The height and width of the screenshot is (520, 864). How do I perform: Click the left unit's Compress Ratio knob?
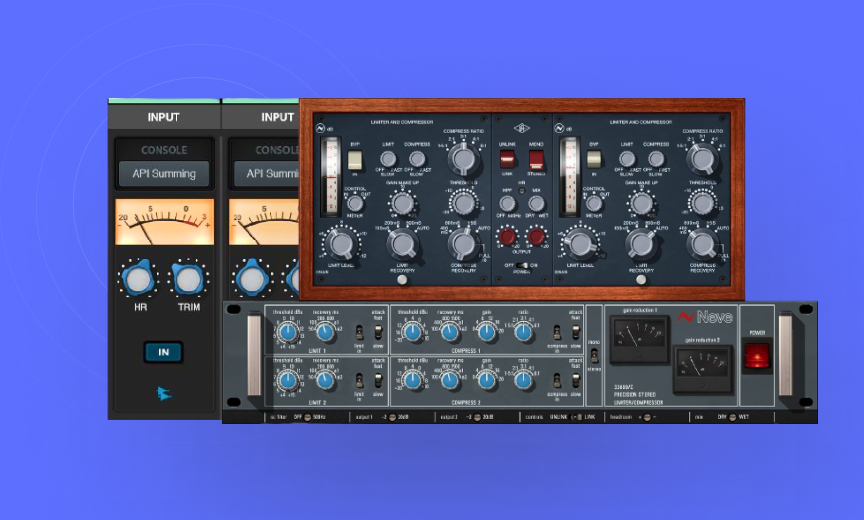(461, 158)
